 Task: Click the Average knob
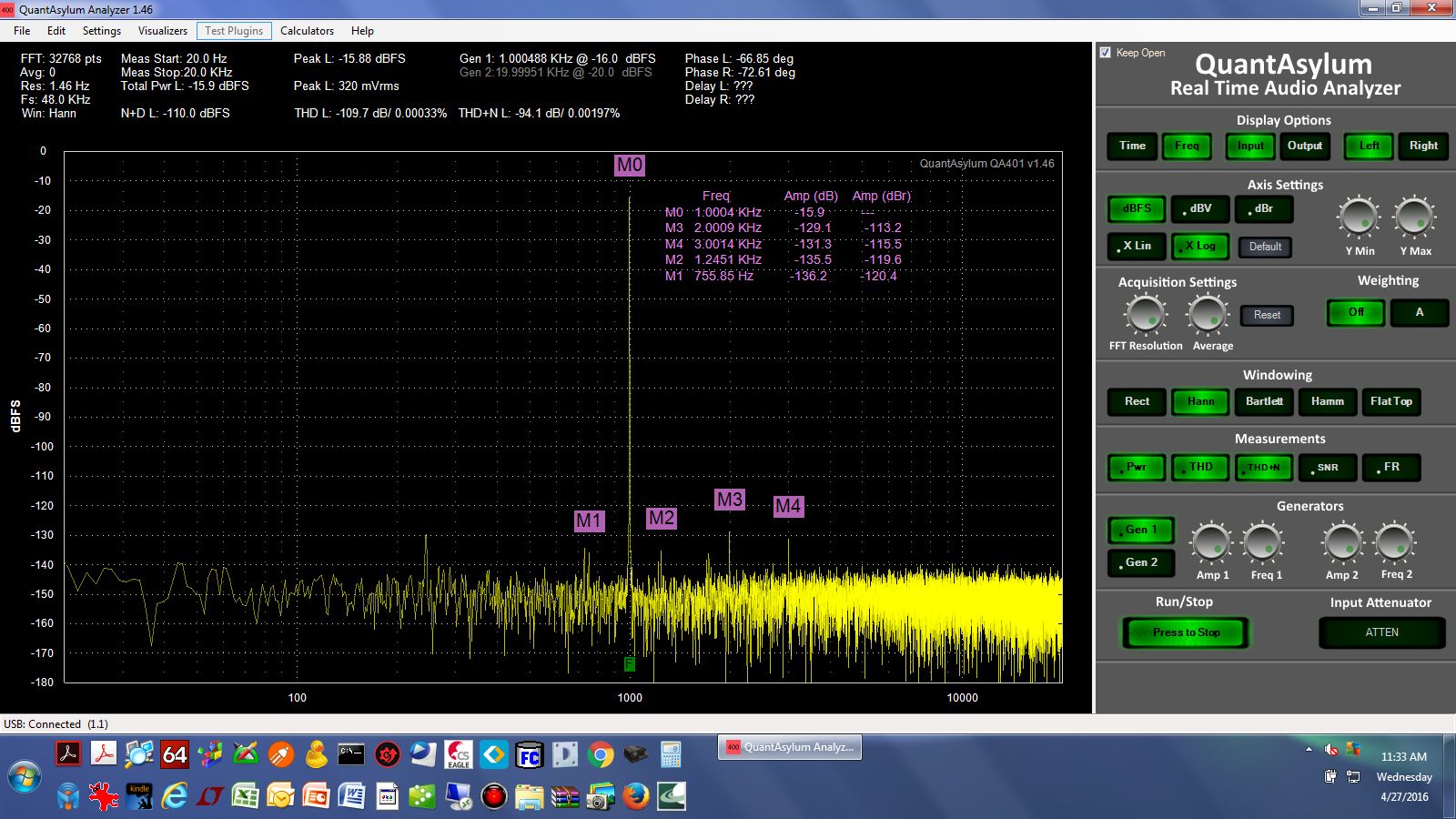click(1208, 315)
